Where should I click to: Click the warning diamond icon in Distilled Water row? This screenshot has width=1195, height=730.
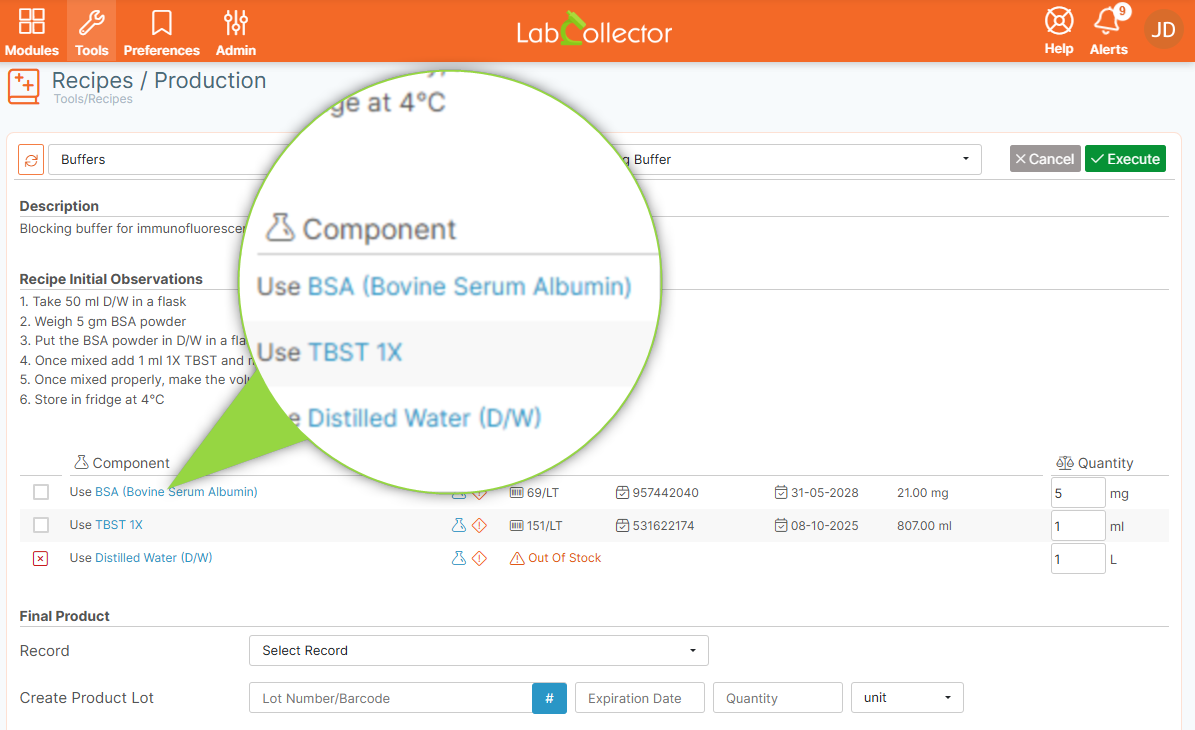click(x=479, y=559)
